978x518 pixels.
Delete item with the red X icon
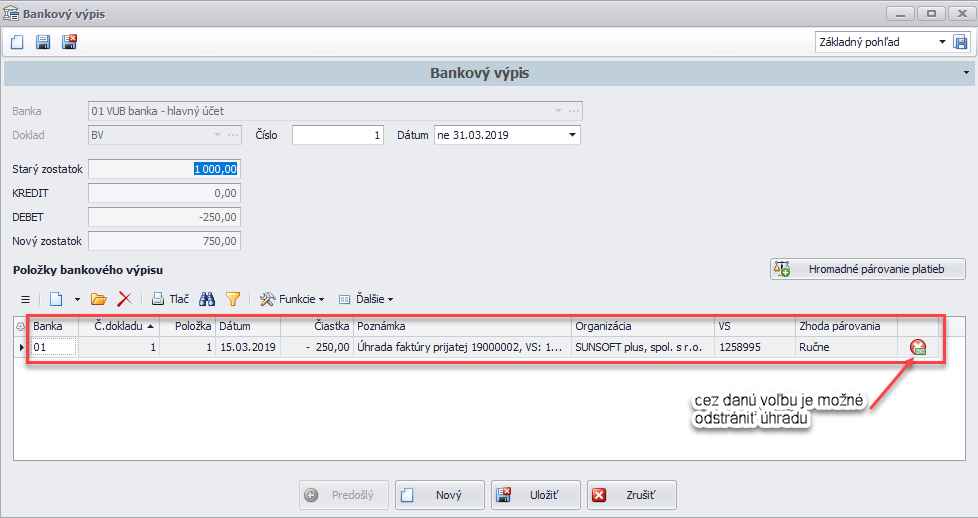tap(125, 298)
